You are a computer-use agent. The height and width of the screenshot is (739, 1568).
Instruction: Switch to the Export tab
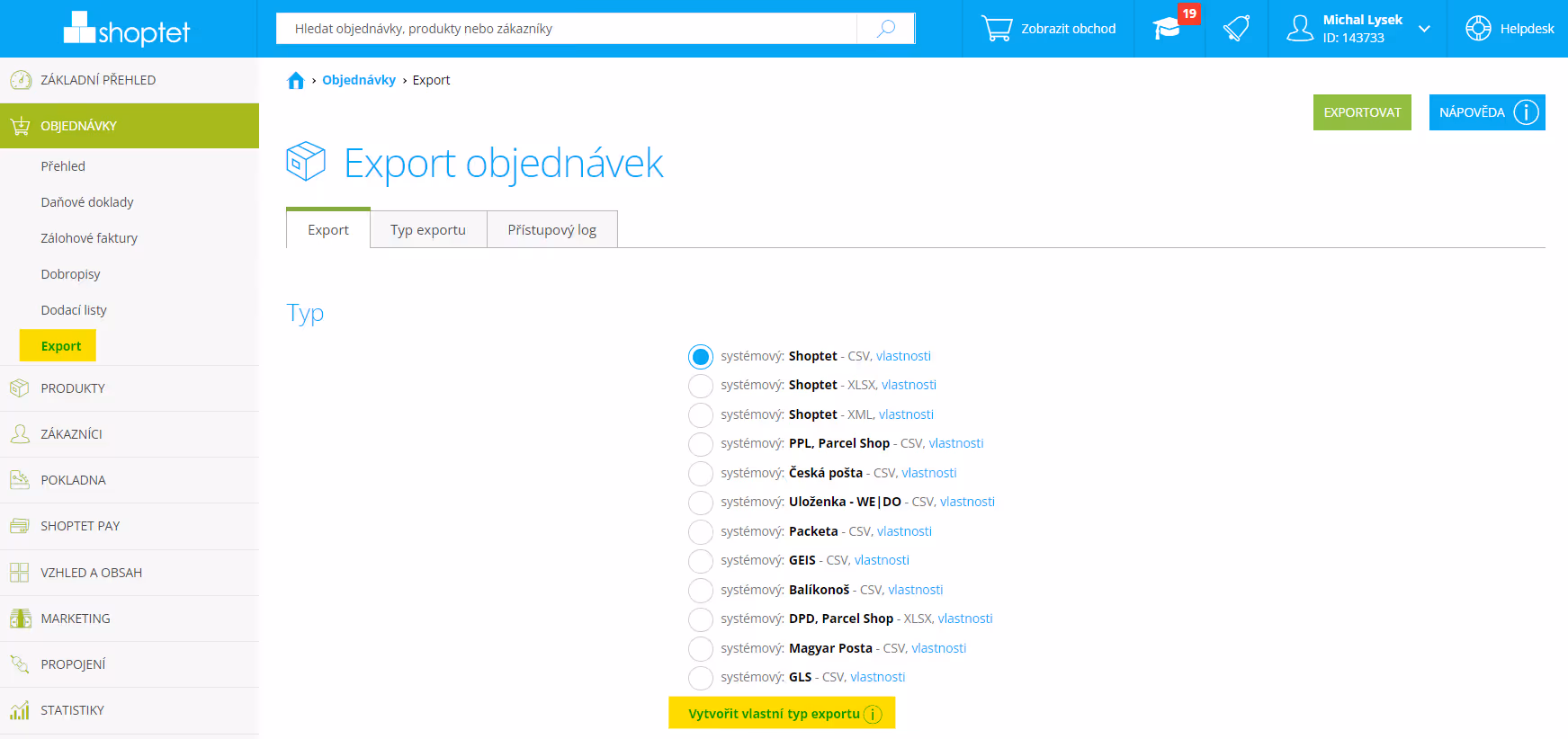pos(328,229)
